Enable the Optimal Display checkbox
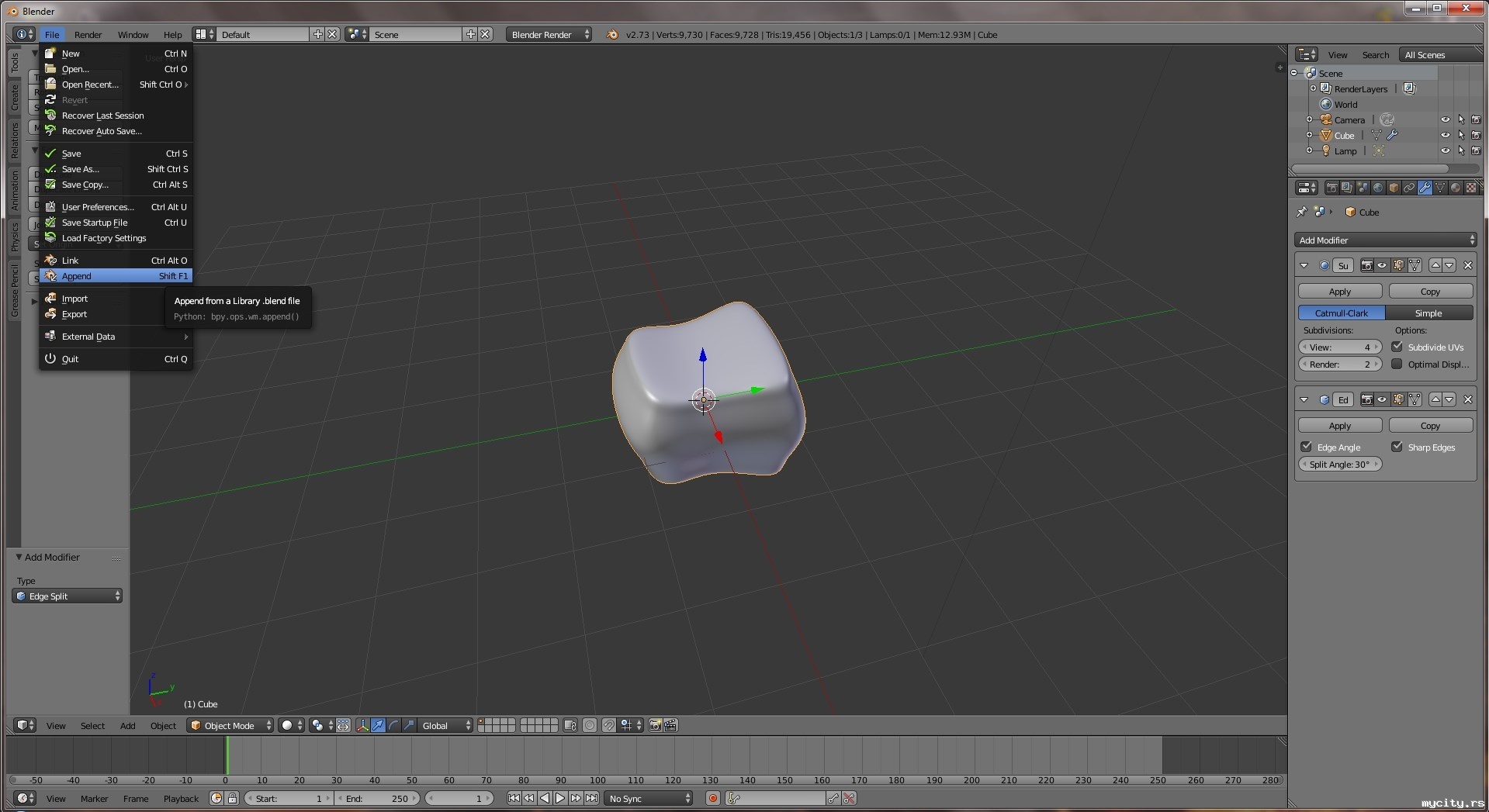 1397,364
